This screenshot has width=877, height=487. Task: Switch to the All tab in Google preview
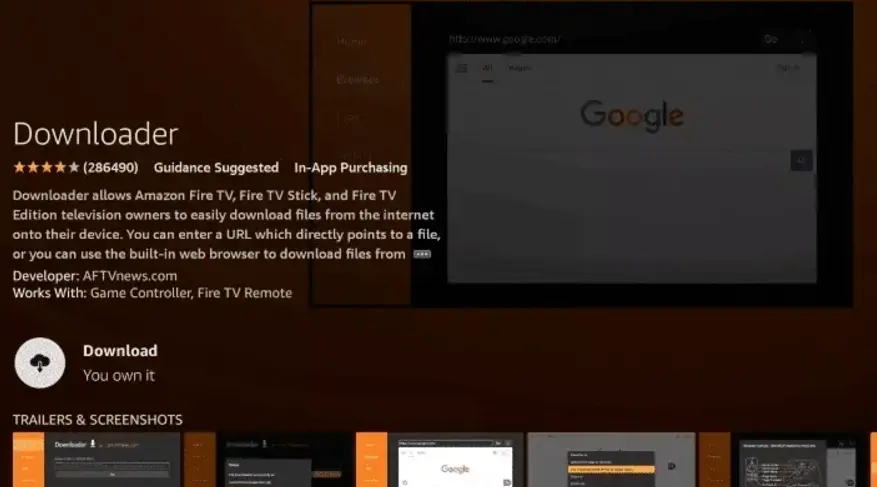pyautogui.click(x=488, y=68)
